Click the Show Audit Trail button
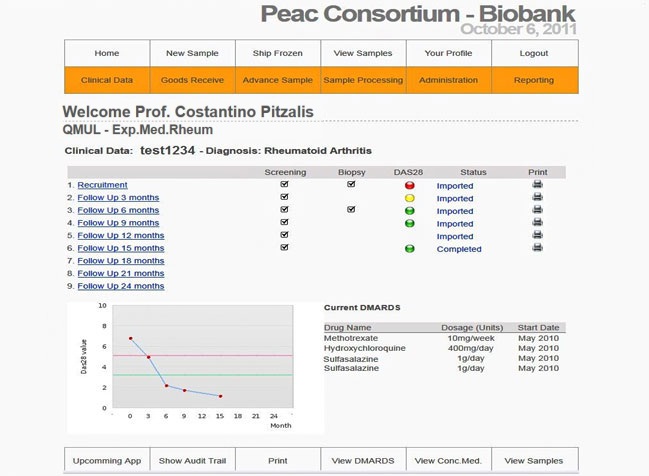The height and width of the screenshot is (476, 649). coord(193,461)
